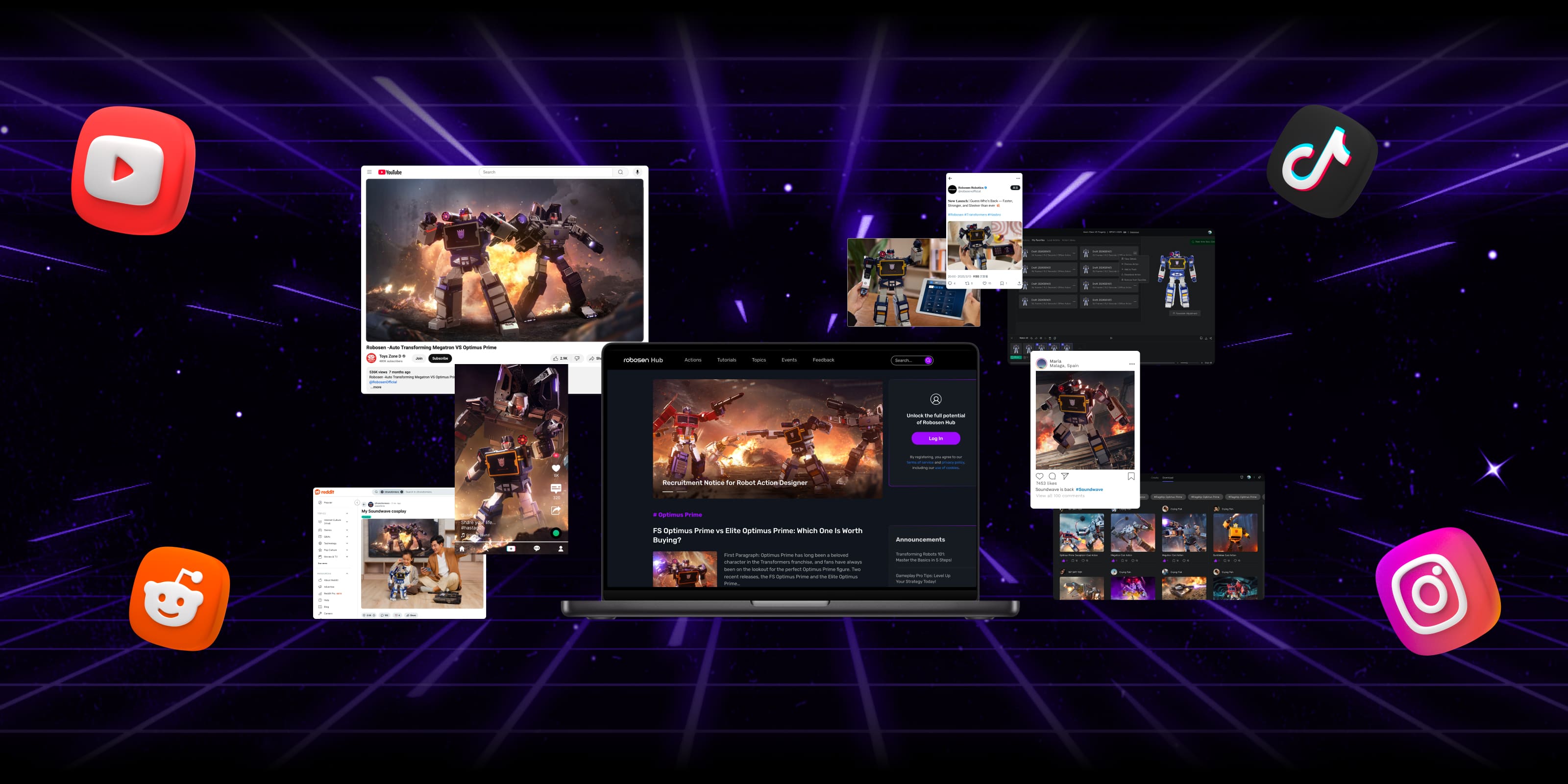1568x784 pixels.
Task: Tap the TikTok comment bubble icon
Action: click(x=556, y=488)
